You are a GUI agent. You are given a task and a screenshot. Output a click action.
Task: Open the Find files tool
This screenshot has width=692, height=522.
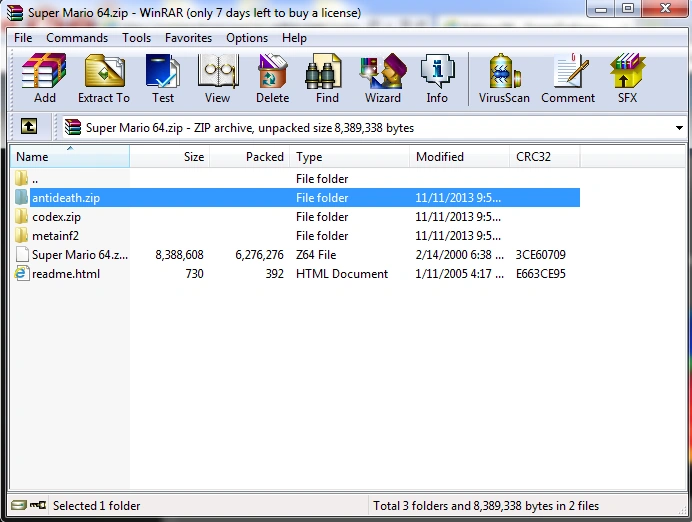(x=327, y=78)
